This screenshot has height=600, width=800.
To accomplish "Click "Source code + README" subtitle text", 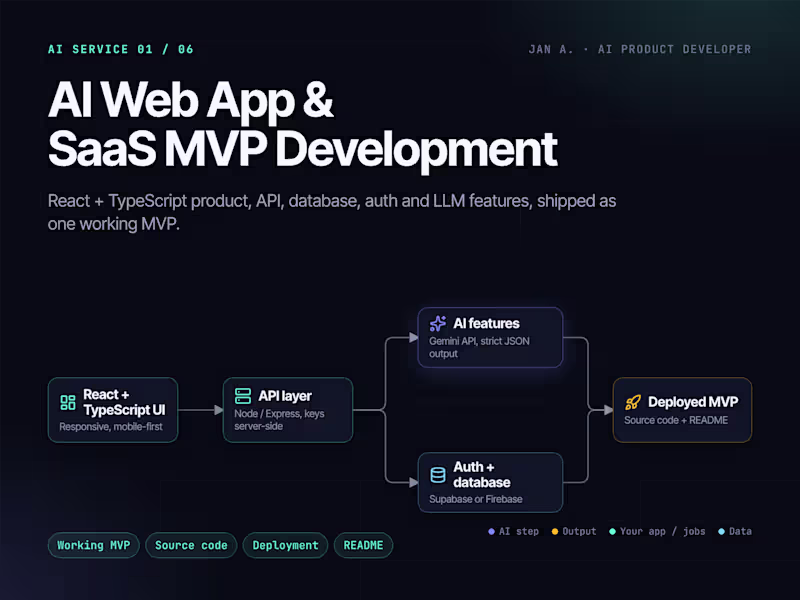I will [x=676, y=420].
